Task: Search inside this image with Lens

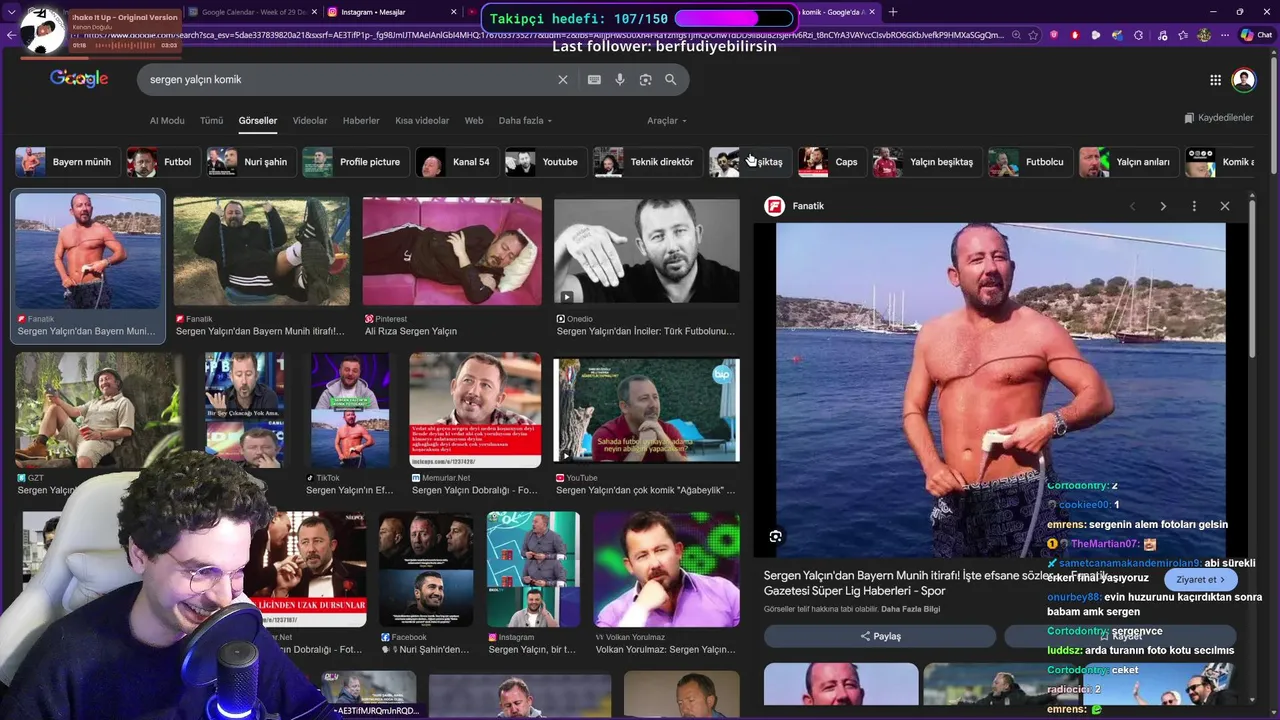Action: pyautogui.click(x=775, y=537)
